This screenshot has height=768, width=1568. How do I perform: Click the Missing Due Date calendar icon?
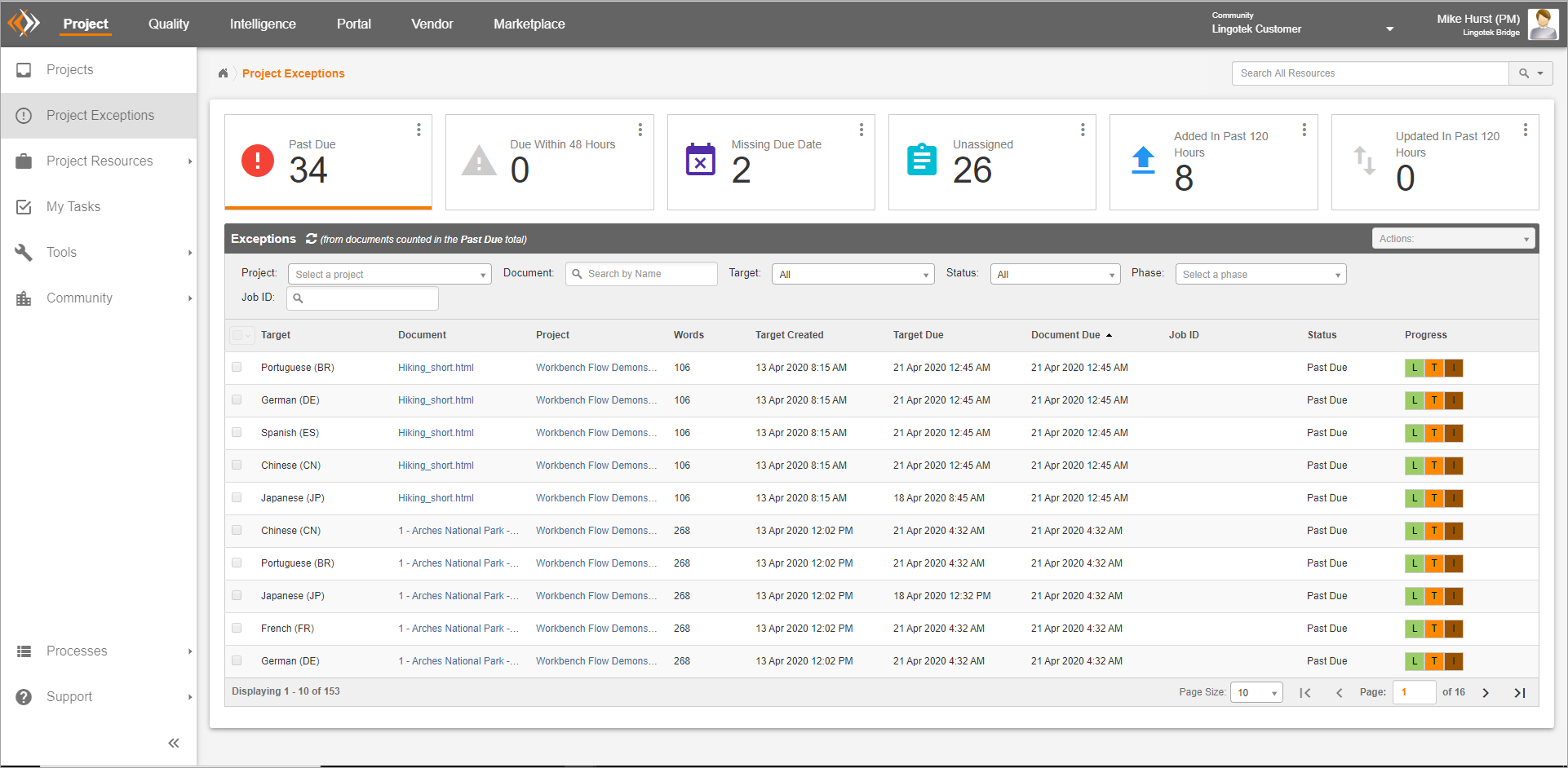coord(700,161)
